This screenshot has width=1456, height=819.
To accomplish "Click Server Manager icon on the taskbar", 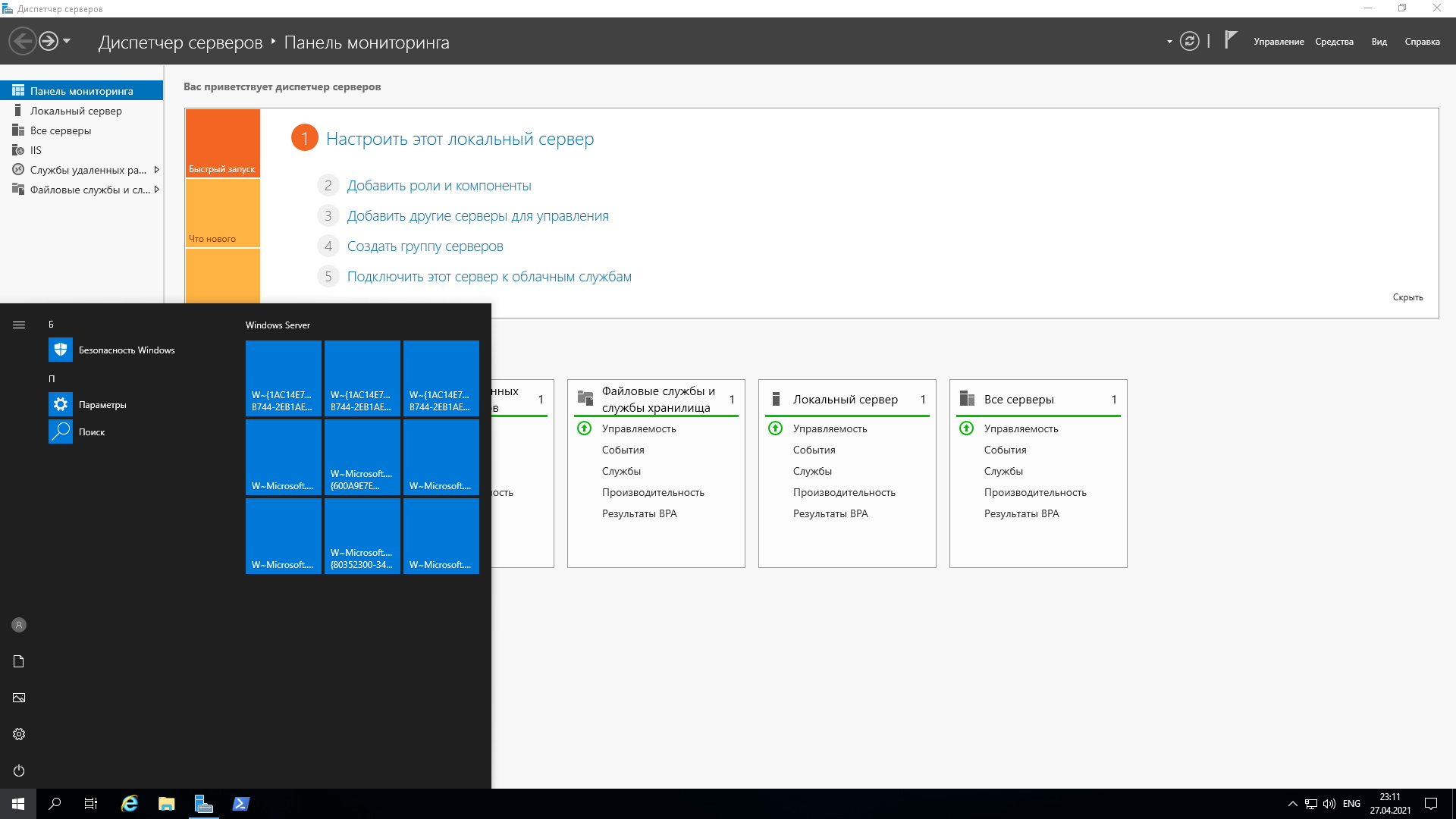I will tap(204, 804).
